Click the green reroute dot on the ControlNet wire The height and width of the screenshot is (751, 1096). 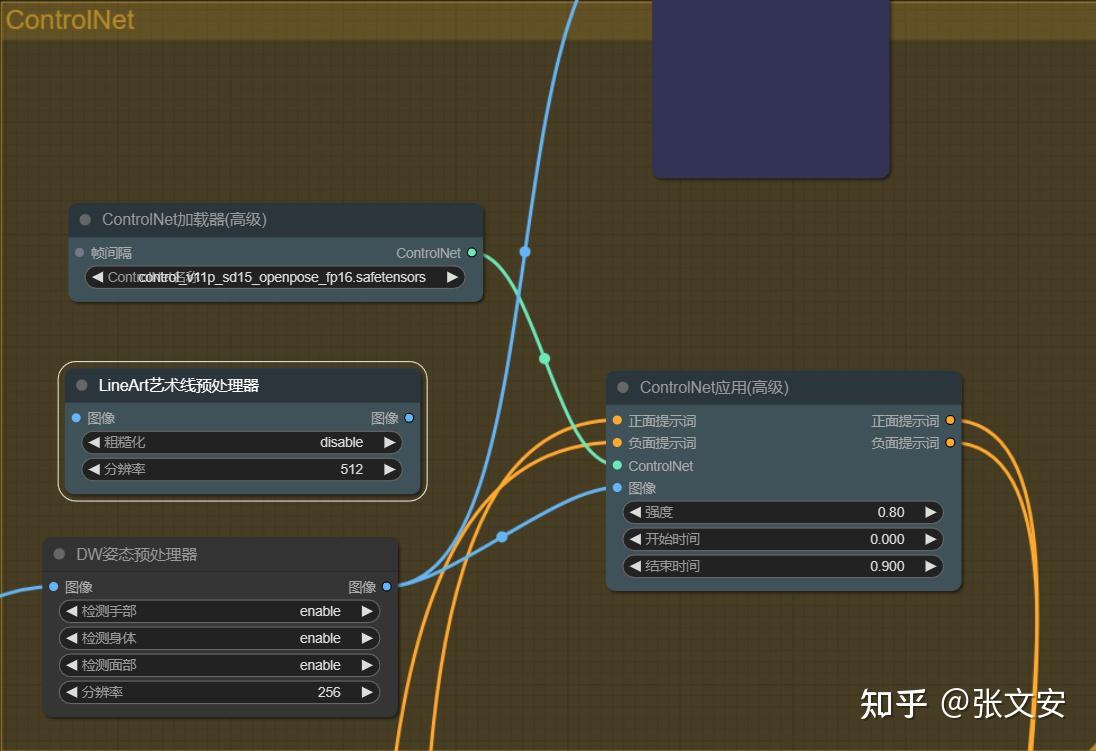tap(544, 358)
